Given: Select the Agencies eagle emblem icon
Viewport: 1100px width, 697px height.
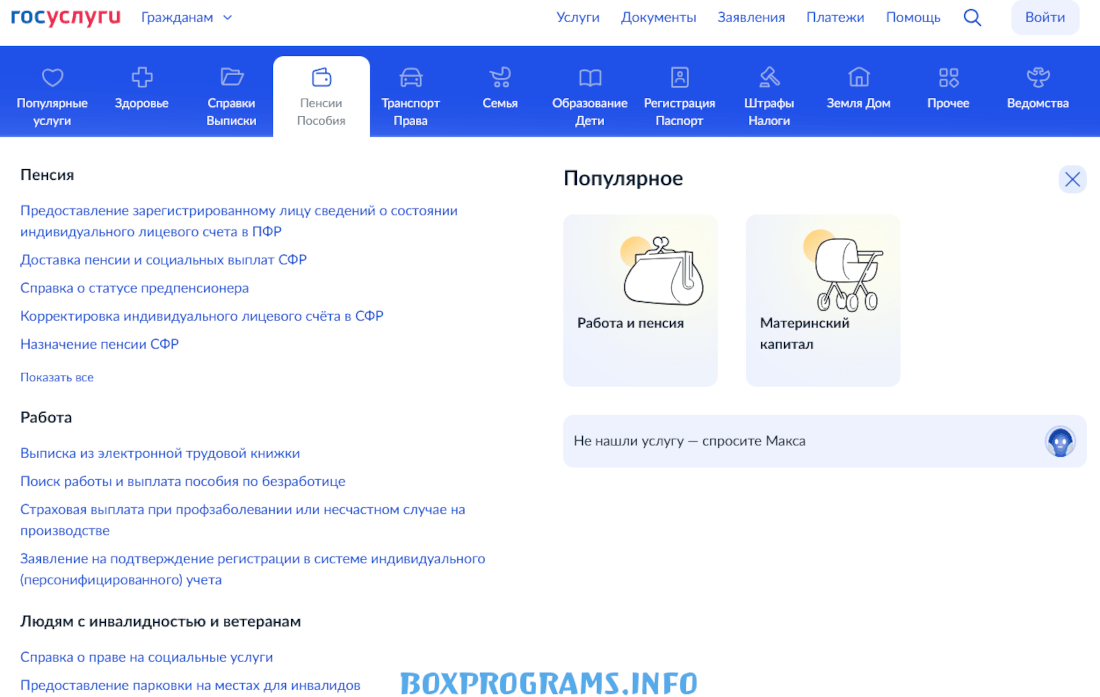Looking at the screenshot, I should 1038,76.
